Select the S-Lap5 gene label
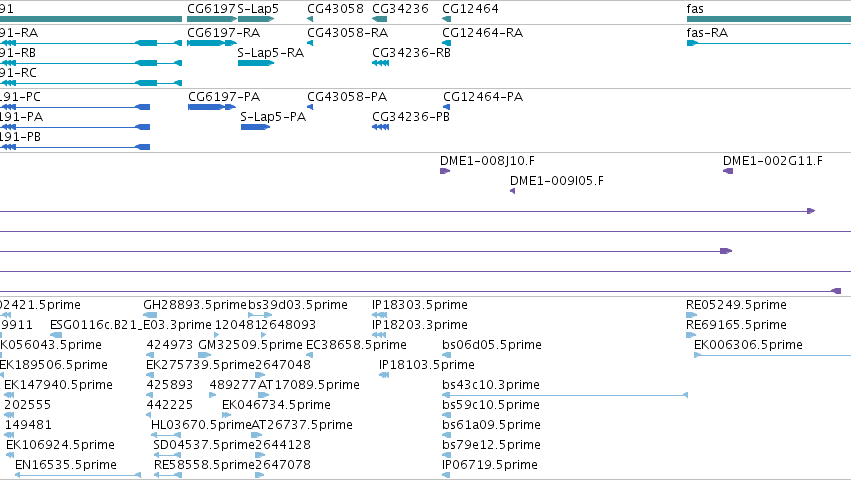Screen dimensions: 851x480 (x=258, y=9)
